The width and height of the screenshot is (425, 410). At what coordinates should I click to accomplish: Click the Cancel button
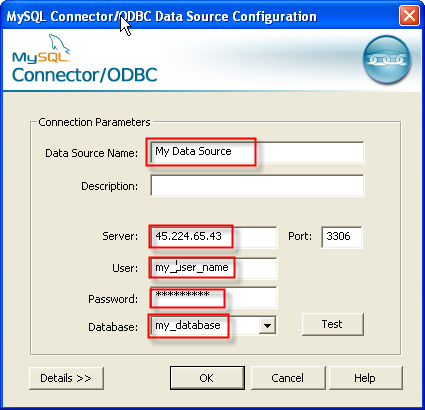(x=288, y=378)
